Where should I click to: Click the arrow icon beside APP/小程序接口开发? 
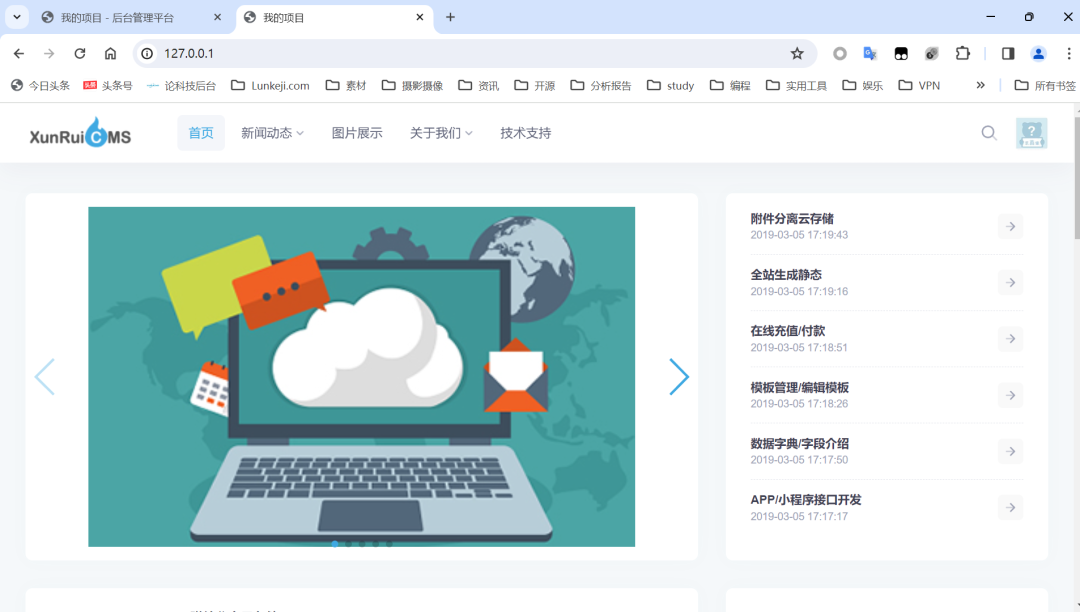1010,507
